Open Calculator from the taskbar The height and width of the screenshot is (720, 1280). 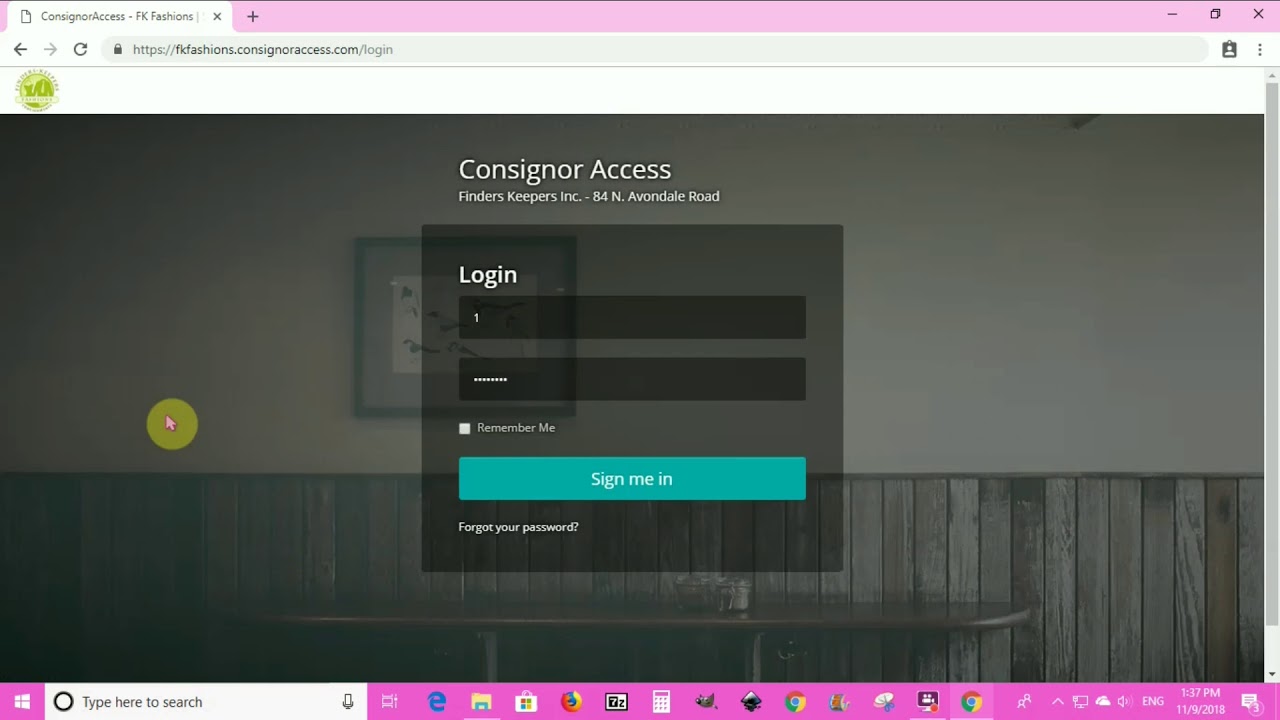click(x=661, y=702)
